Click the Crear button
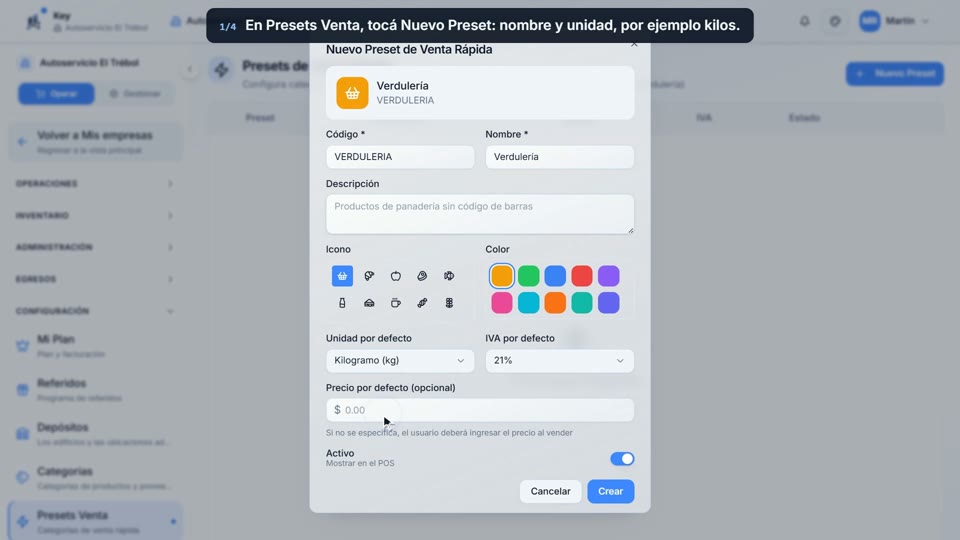The height and width of the screenshot is (540, 960). tap(610, 491)
